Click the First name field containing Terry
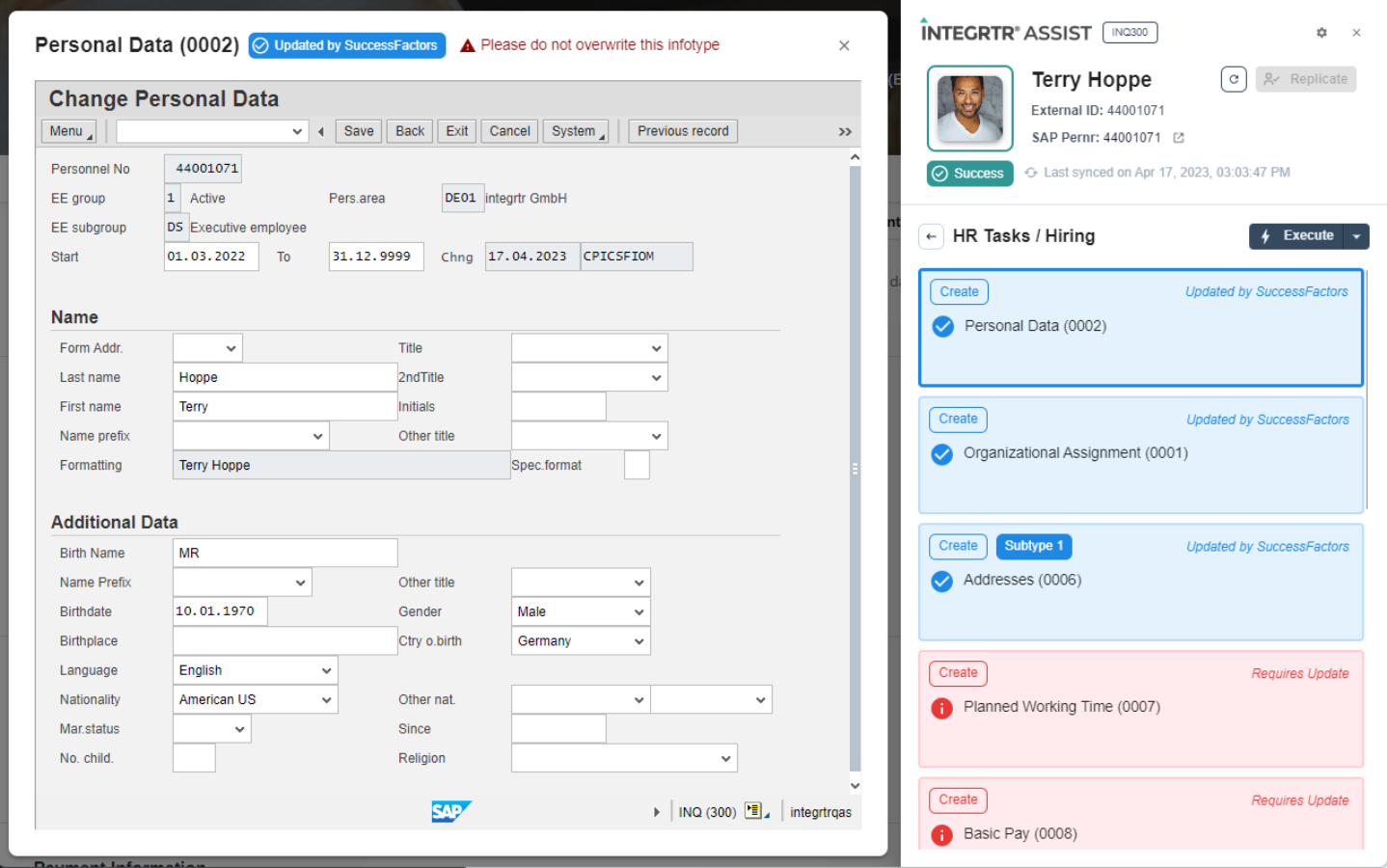Image resolution: width=1387 pixels, height=868 pixels. [x=285, y=407]
